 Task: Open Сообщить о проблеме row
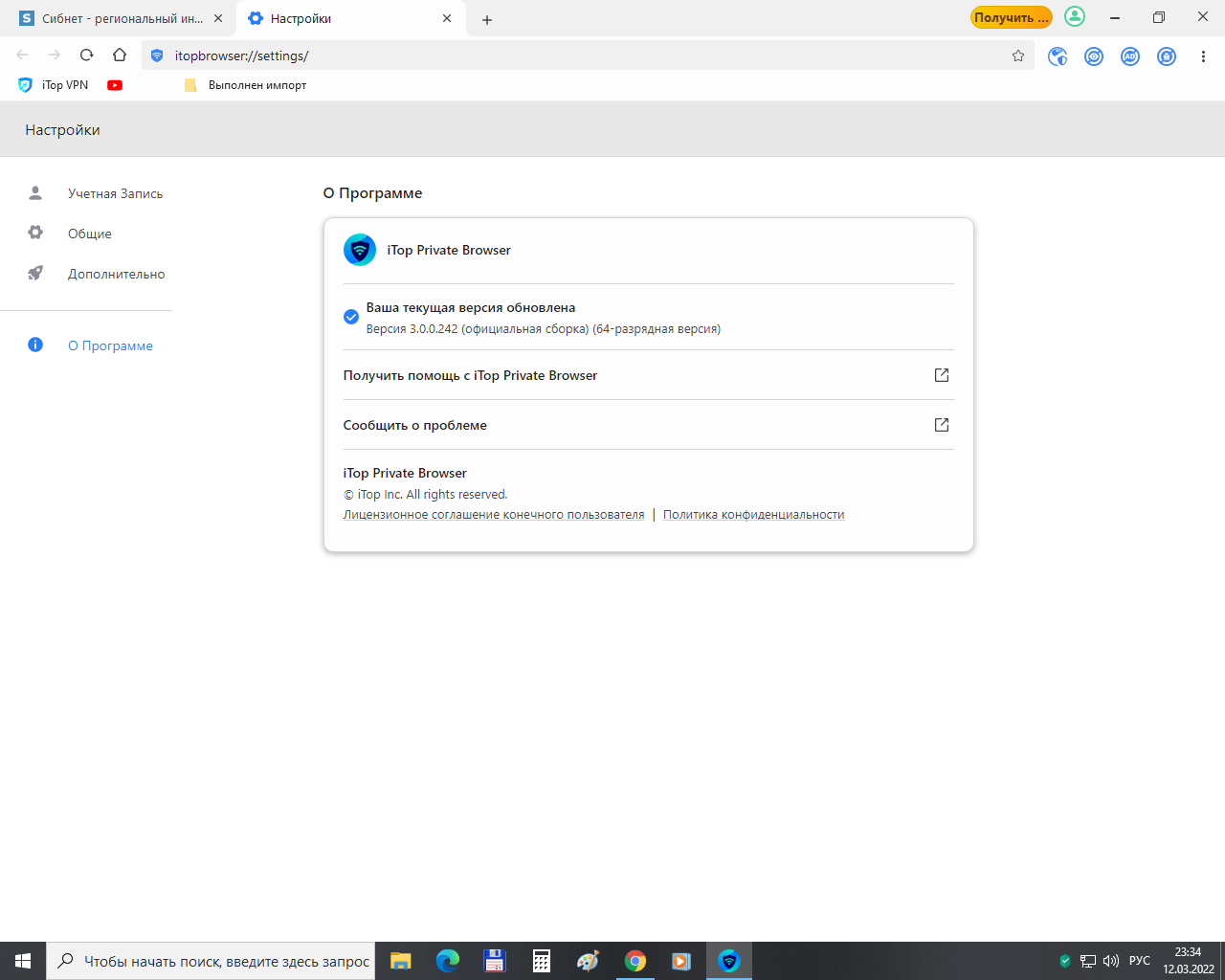tap(649, 425)
